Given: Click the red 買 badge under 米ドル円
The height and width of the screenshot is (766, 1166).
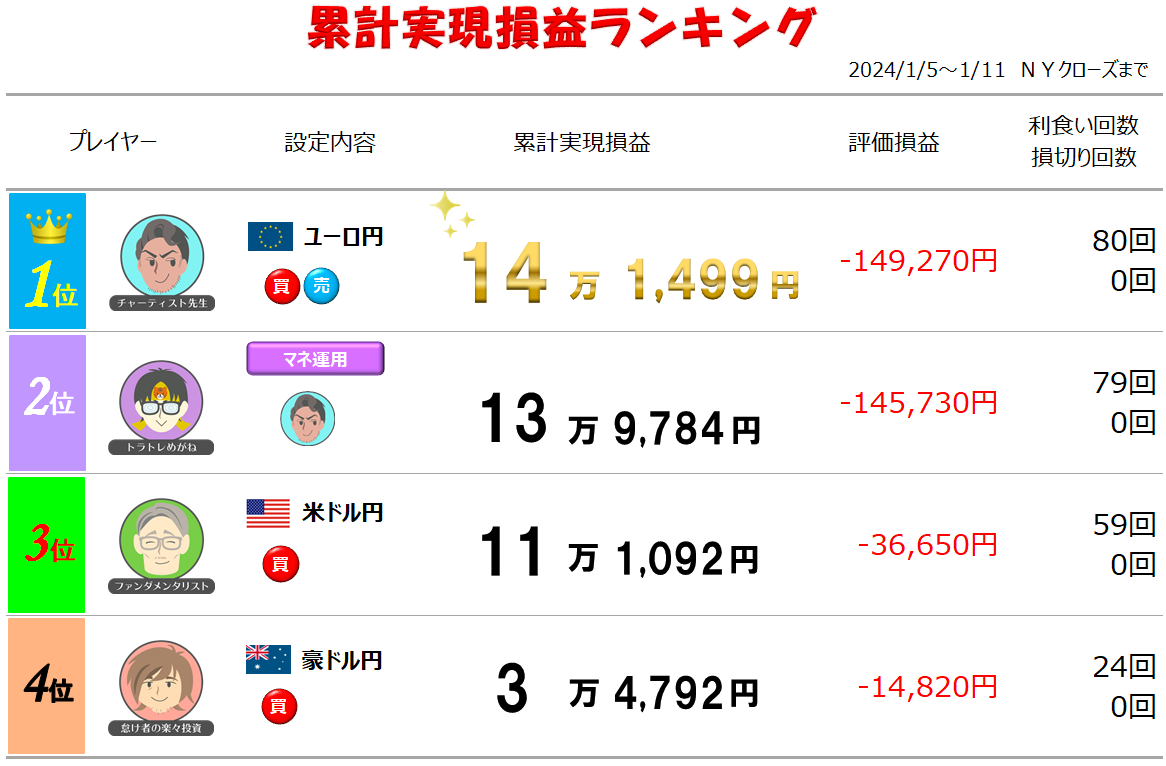Looking at the screenshot, I should [x=280, y=564].
